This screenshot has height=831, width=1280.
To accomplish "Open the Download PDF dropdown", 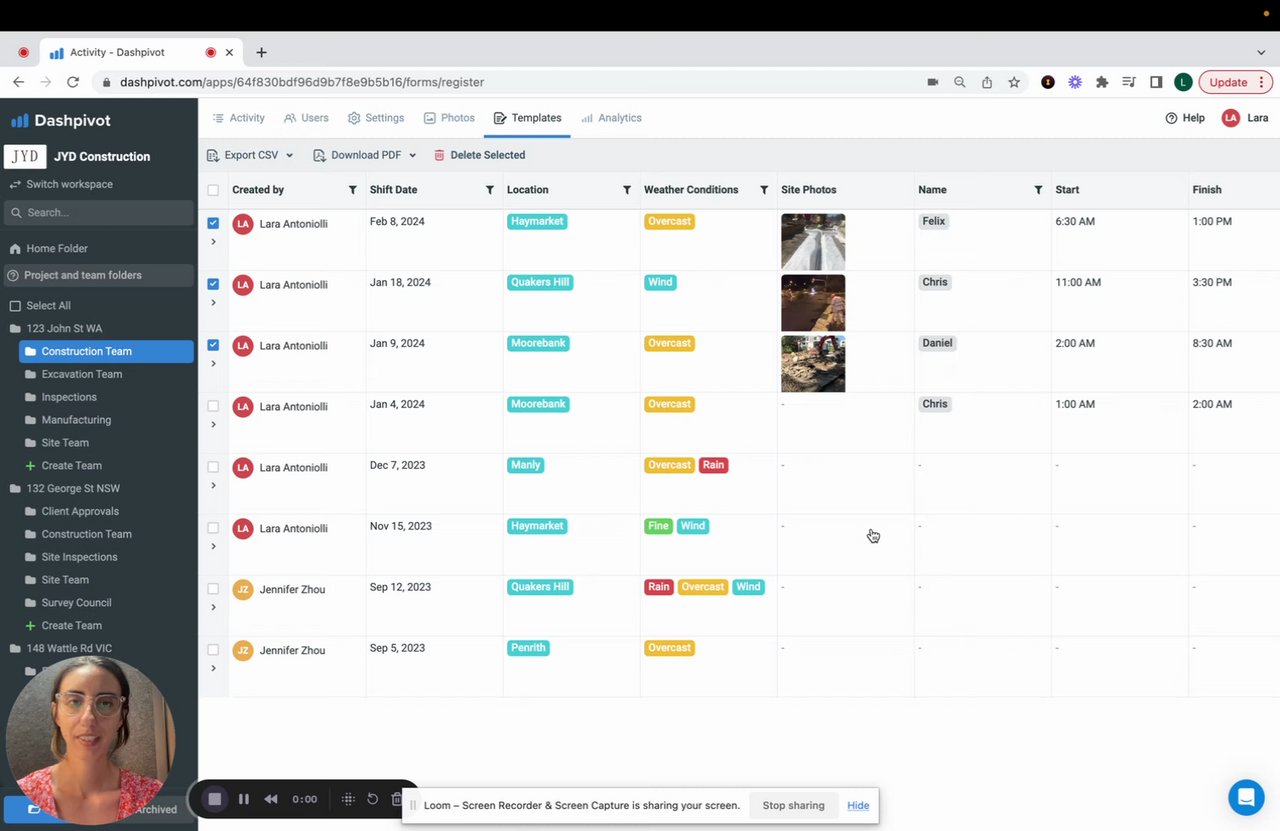I will 365,155.
